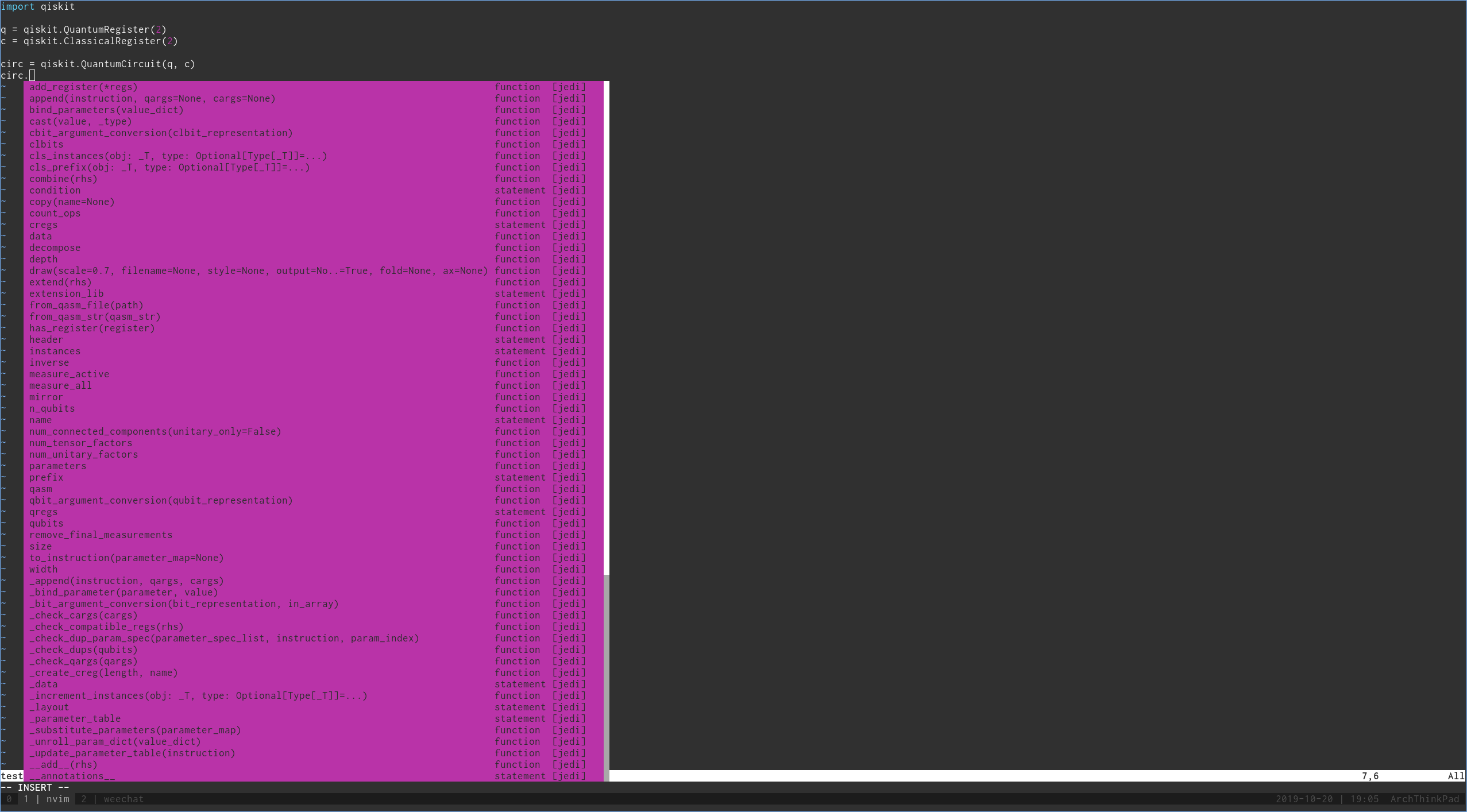The height and width of the screenshot is (812, 1467).
Task: Pick the measure_all completion entry
Action: (60, 385)
